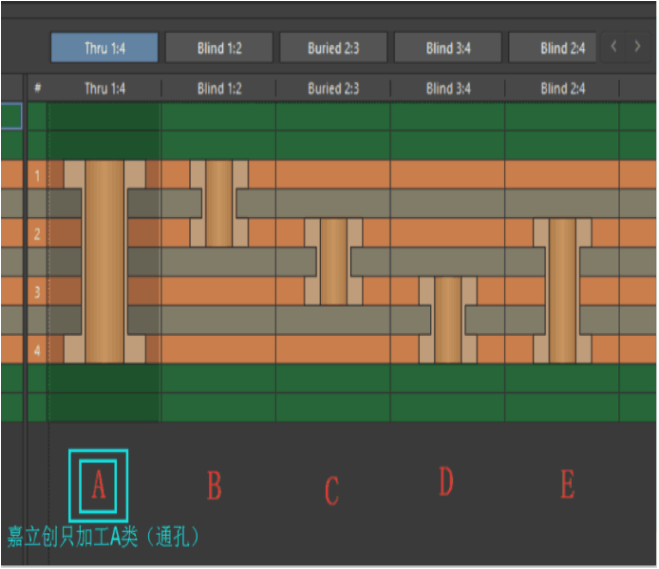Select copper layer row number 2
Screen dimensions: 659x569
[37, 233]
